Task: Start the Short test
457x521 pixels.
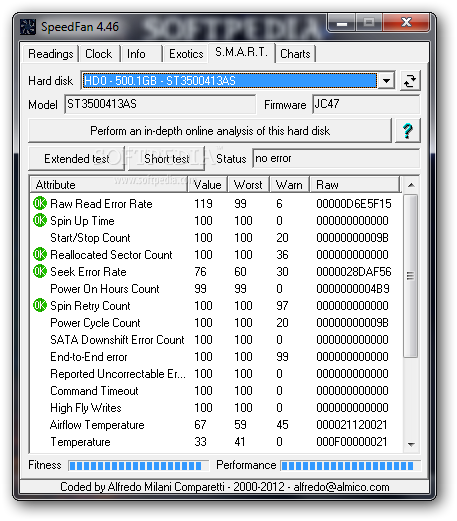Action: 167,159
